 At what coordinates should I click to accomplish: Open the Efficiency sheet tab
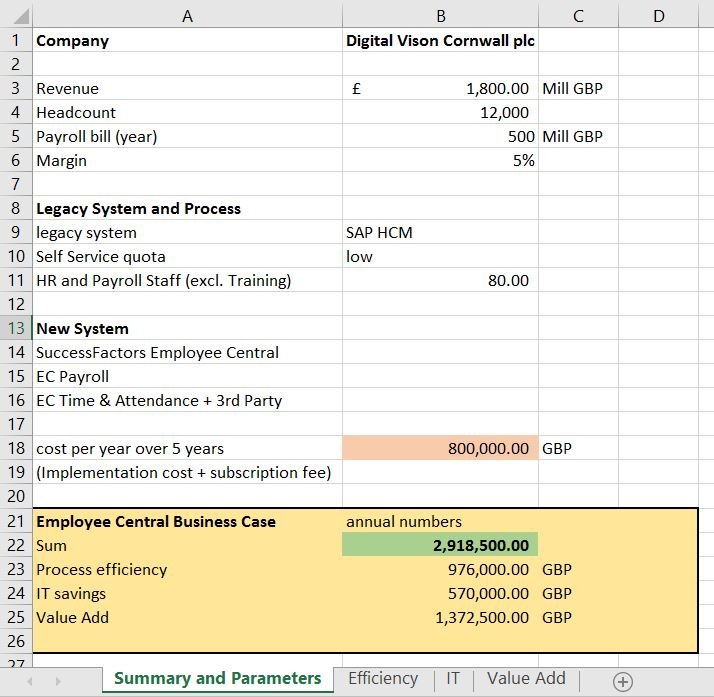click(383, 678)
